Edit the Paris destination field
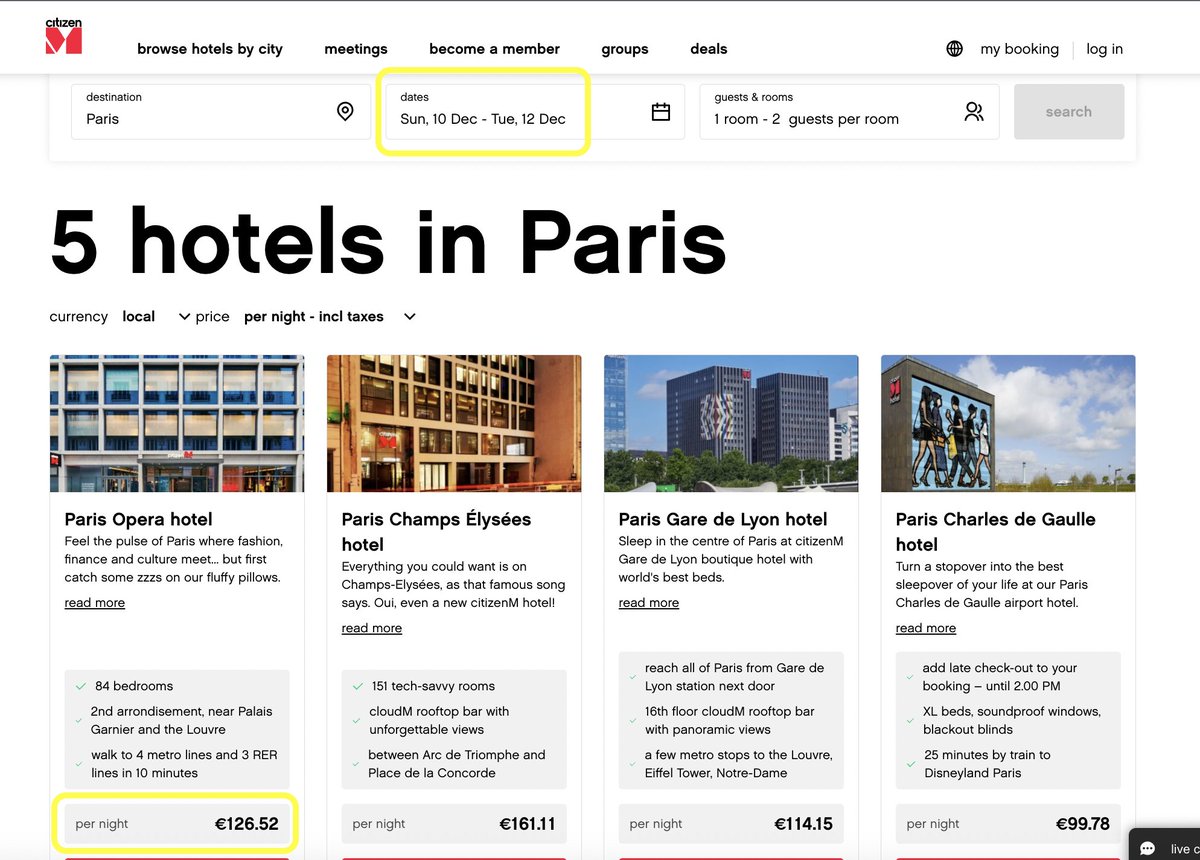This screenshot has height=860, width=1200. coord(221,112)
